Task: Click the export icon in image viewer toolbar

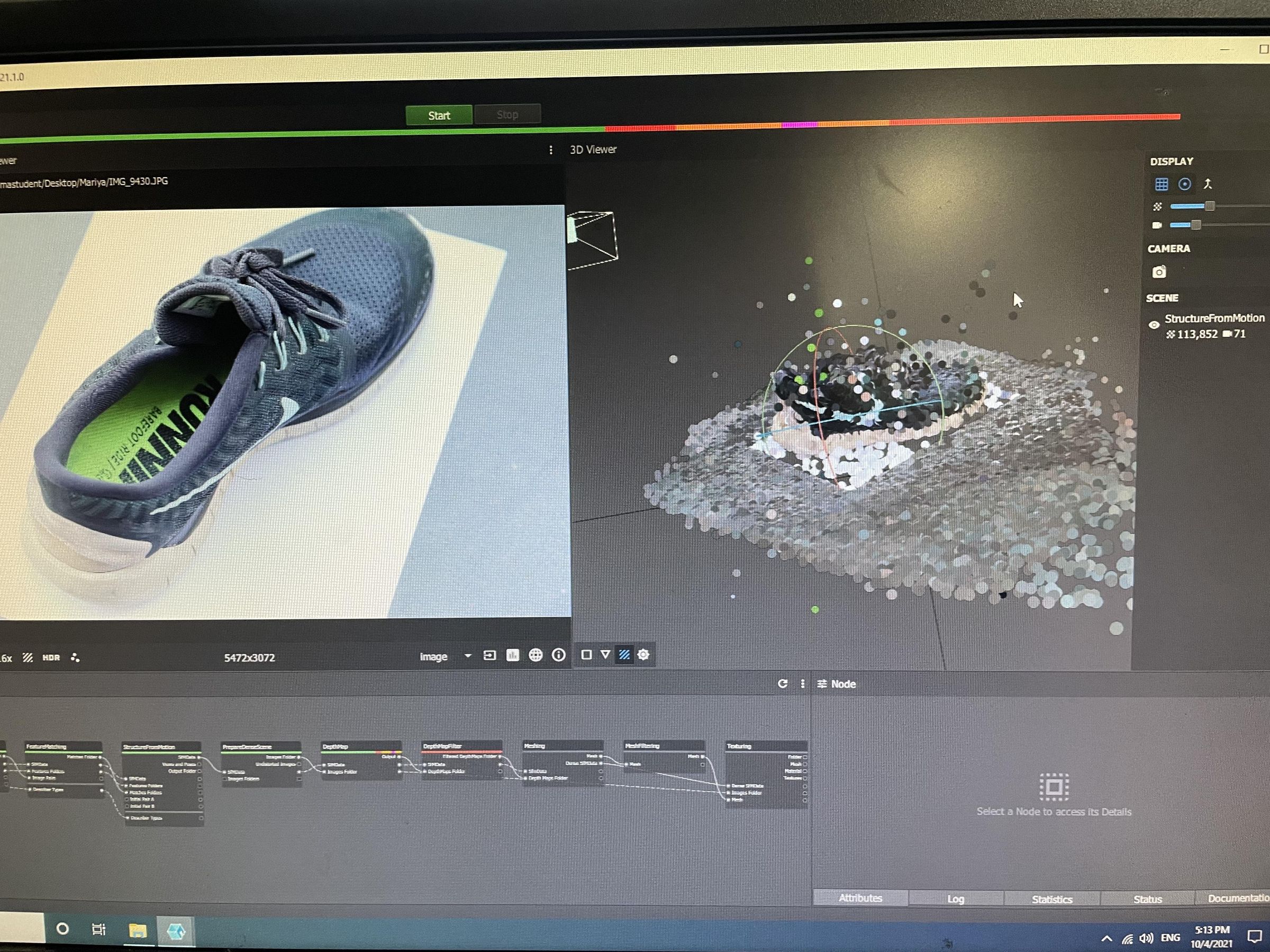Action: click(489, 655)
